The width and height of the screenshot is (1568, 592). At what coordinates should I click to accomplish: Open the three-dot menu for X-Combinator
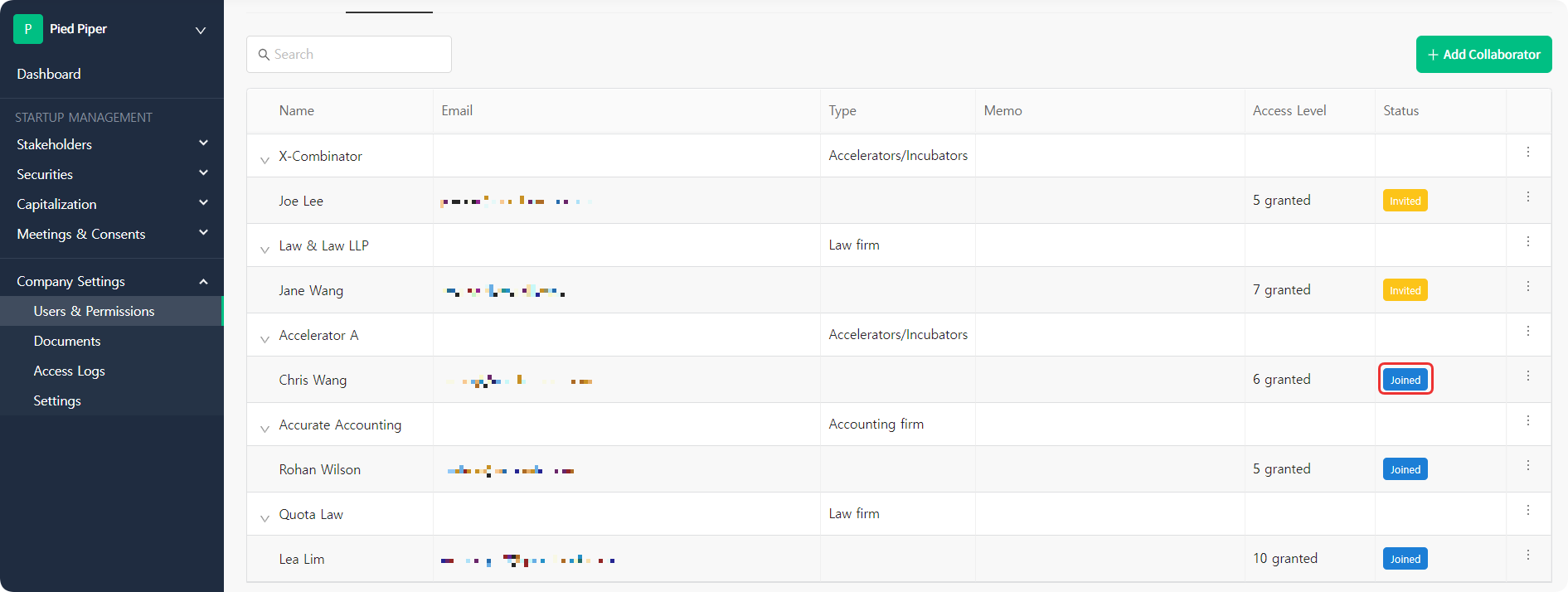[x=1527, y=153]
